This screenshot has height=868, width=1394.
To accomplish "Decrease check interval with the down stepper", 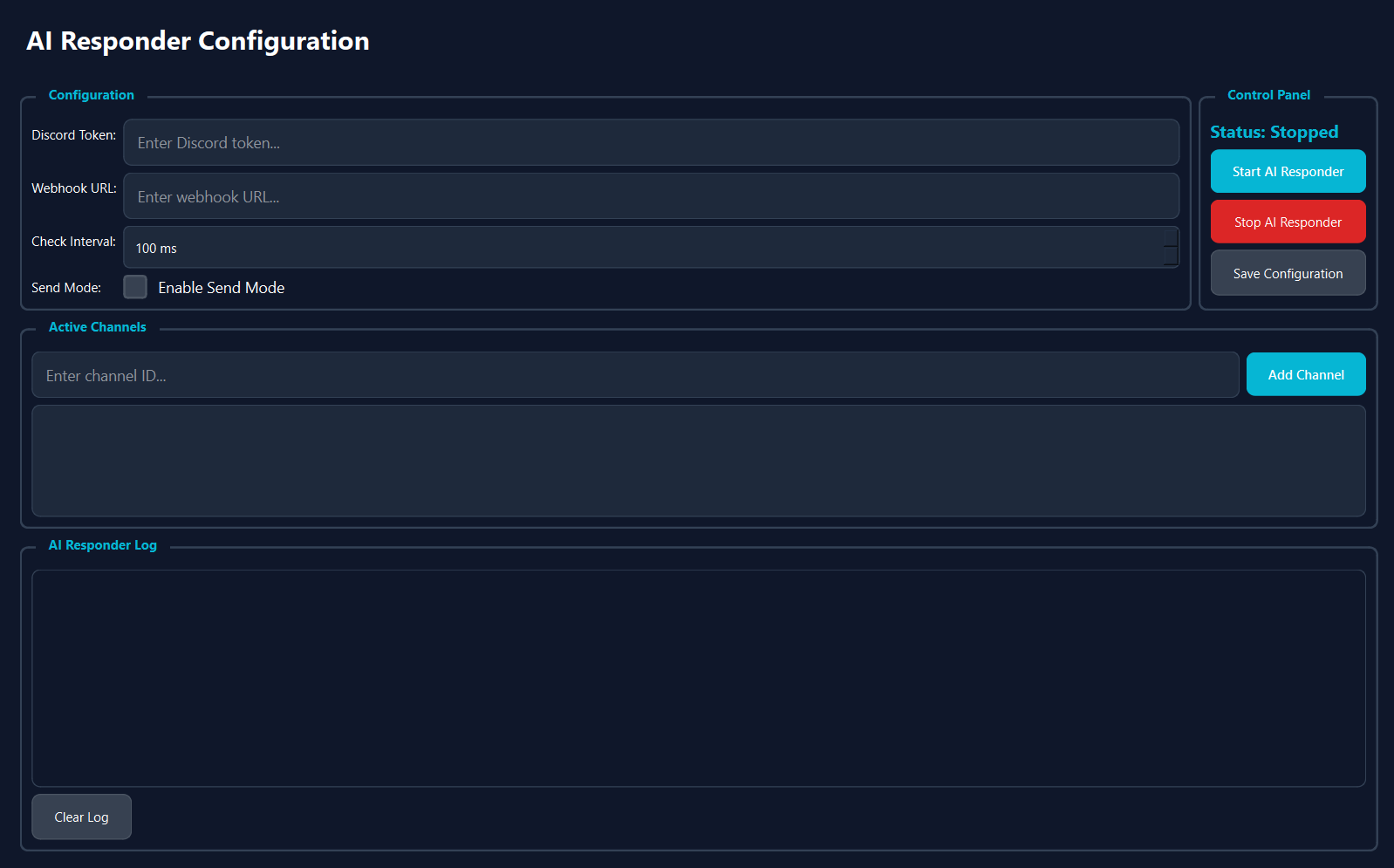I will pyautogui.click(x=1171, y=256).
